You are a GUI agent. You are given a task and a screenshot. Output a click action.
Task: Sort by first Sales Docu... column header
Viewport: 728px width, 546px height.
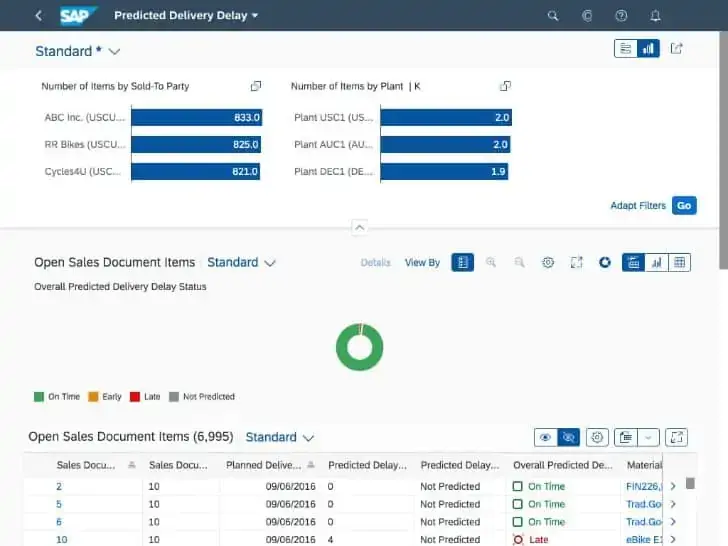[85, 465]
